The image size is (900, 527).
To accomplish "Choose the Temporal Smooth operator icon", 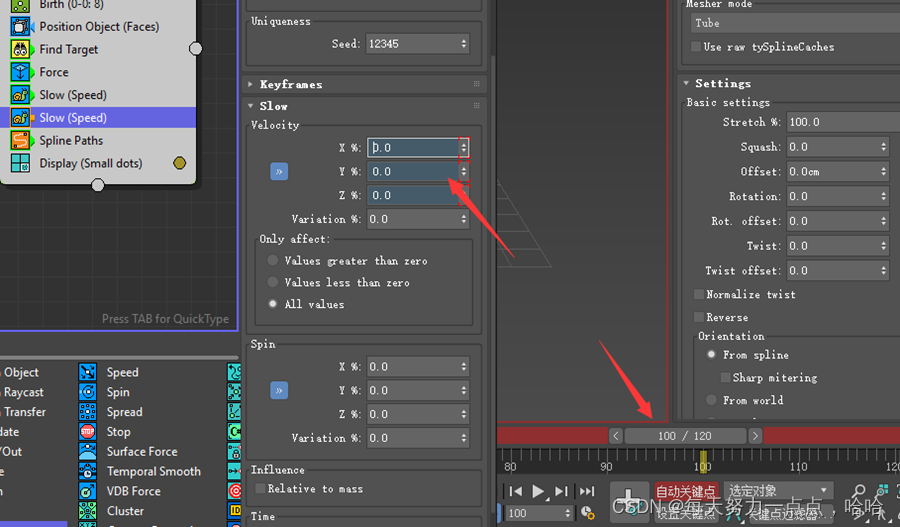I will point(87,471).
